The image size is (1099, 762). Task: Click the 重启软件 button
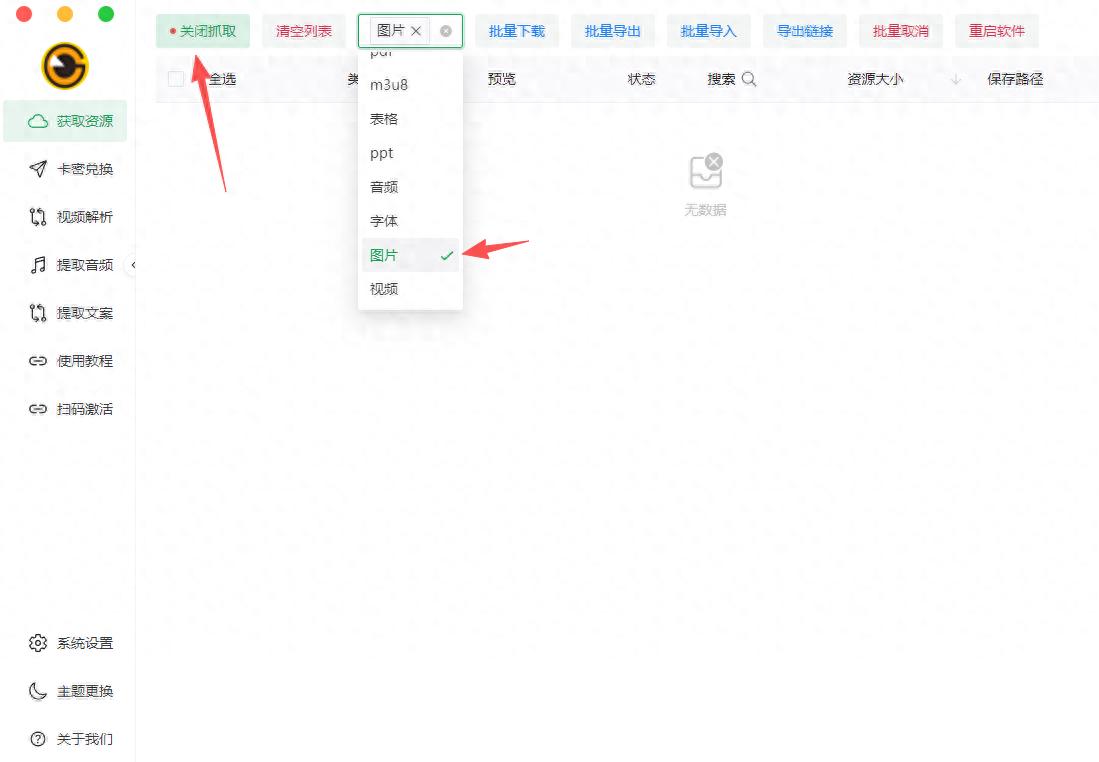996,31
